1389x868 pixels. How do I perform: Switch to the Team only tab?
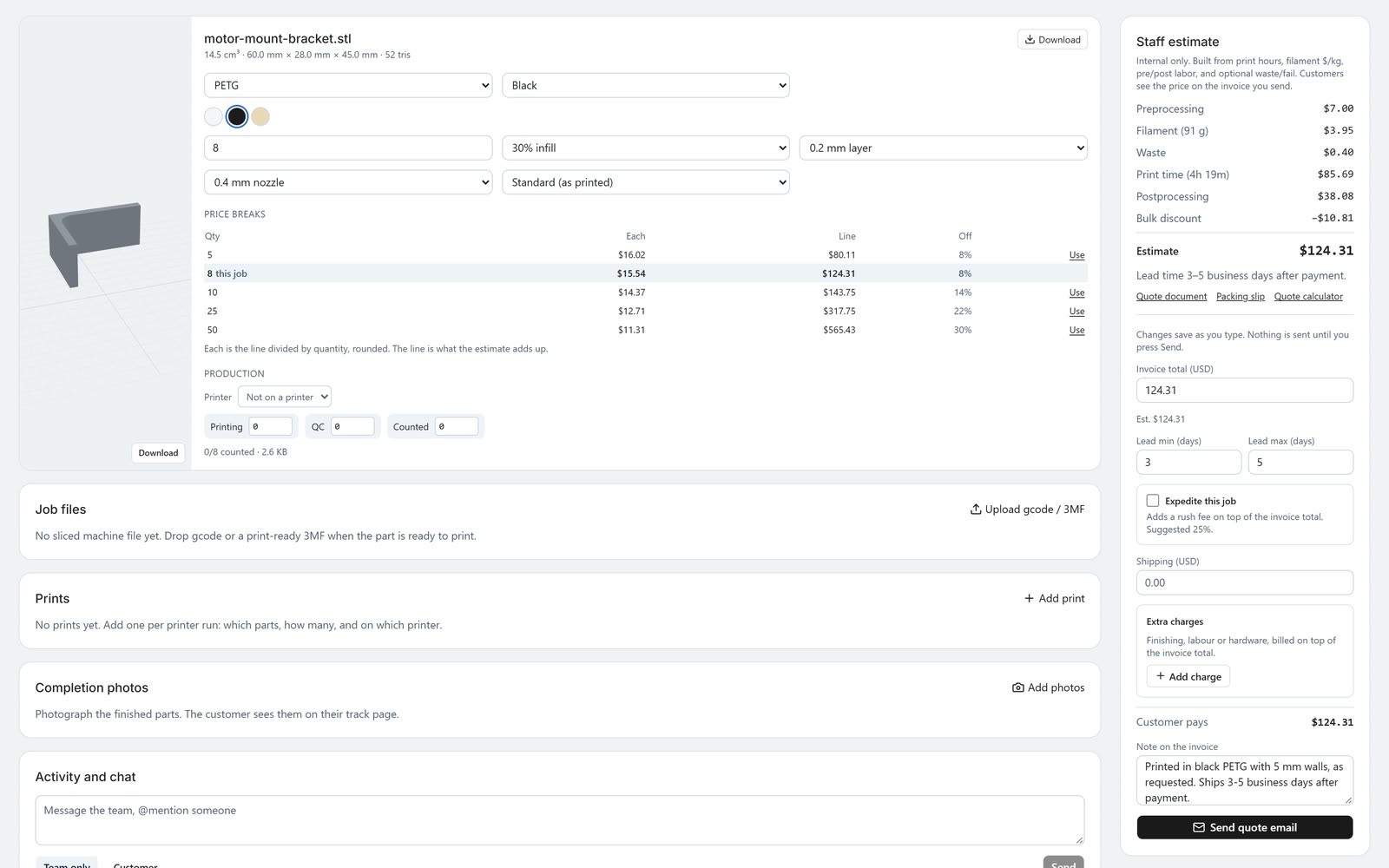(x=67, y=863)
